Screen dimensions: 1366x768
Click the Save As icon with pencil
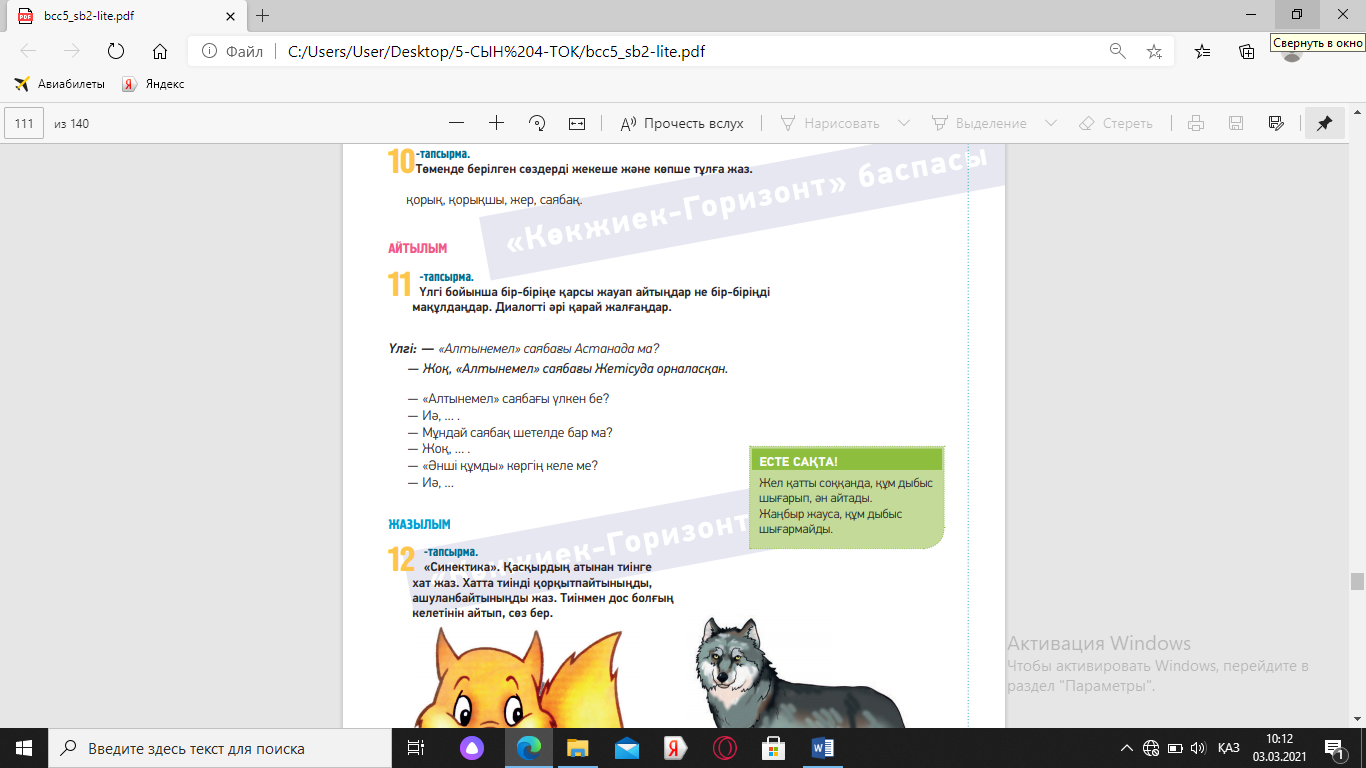[1275, 123]
